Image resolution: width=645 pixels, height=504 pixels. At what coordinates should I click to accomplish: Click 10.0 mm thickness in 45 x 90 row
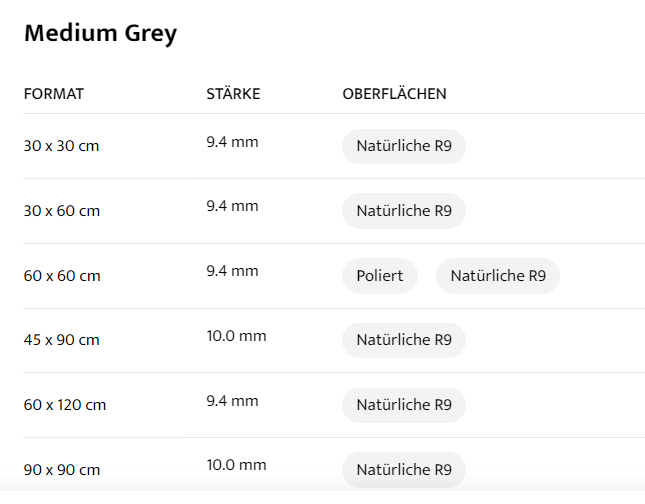pos(236,336)
